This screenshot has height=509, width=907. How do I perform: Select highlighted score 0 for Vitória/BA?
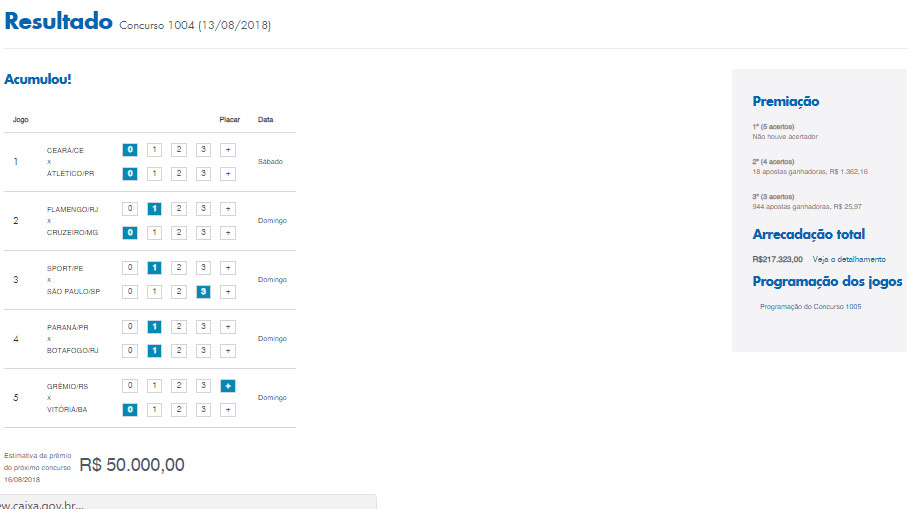(x=130, y=410)
